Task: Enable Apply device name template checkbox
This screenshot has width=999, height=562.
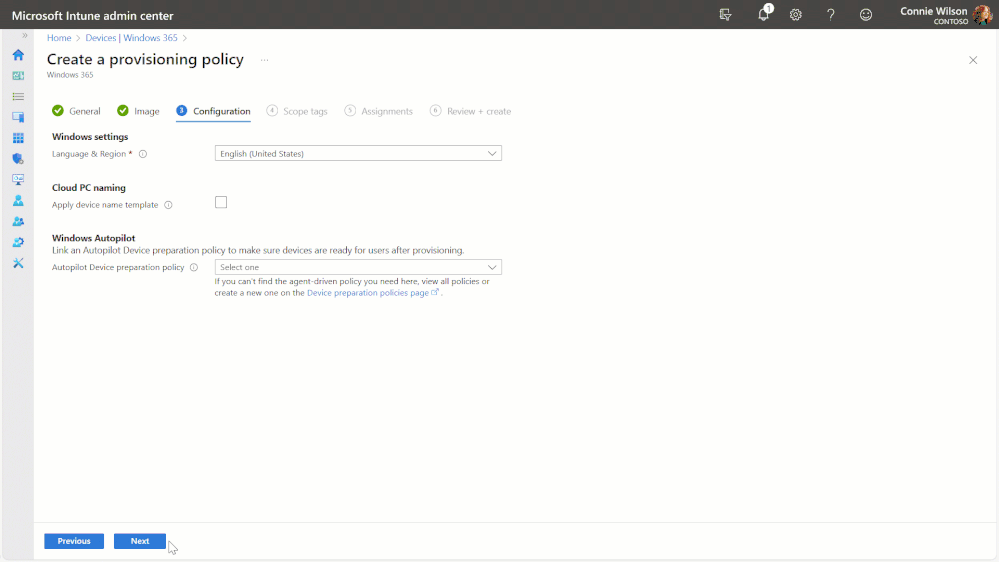Action: coord(221,202)
